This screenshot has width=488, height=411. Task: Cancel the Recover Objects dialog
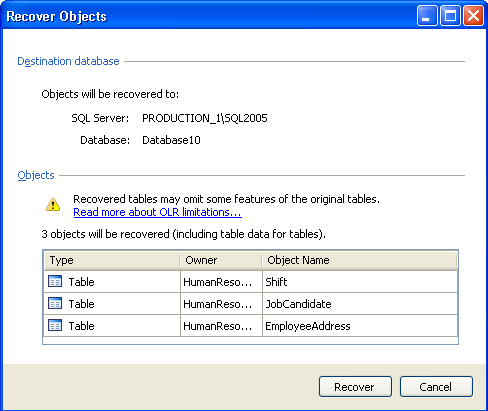pyautogui.click(x=436, y=387)
